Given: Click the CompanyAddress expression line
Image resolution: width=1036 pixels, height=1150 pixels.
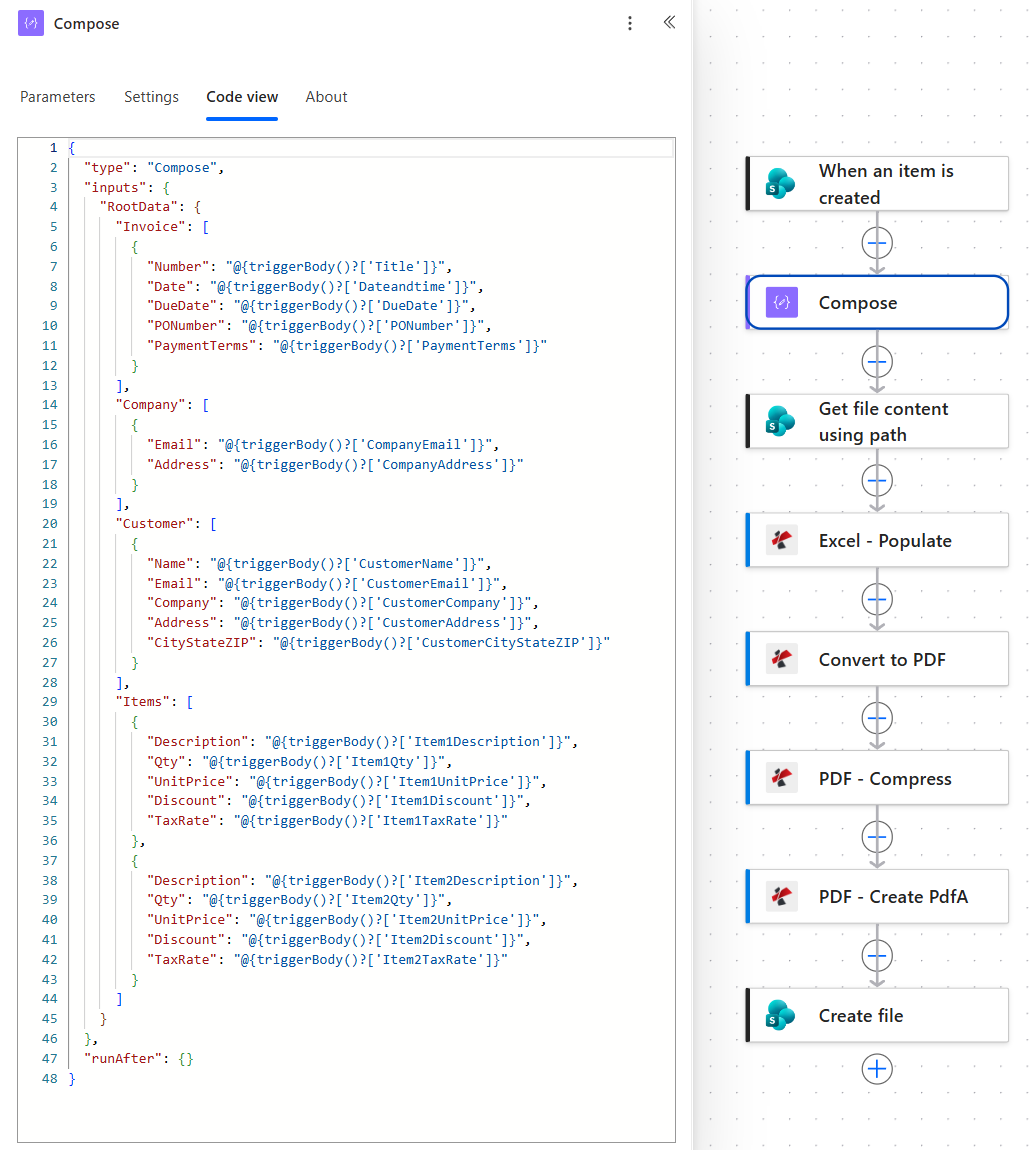Looking at the screenshot, I should [x=335, y=464].
